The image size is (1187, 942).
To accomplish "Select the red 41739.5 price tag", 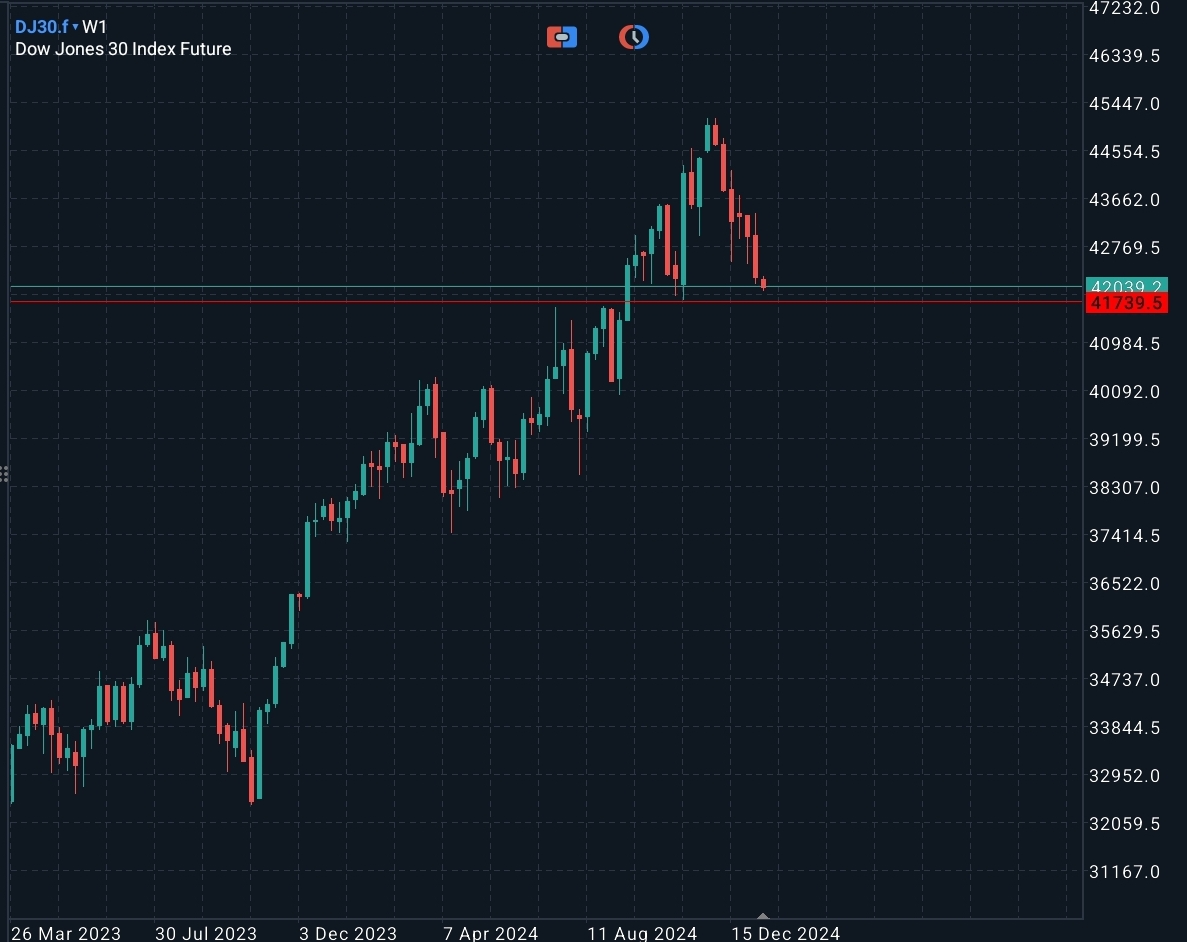I will tap(1126, 303).
